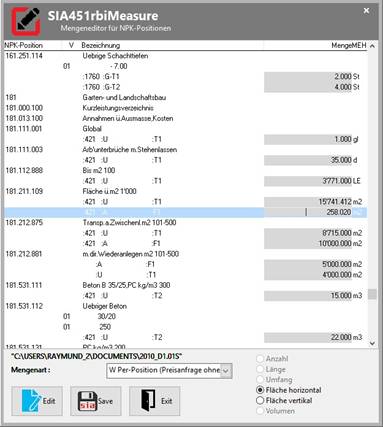383x427 pixels.
Task: Select the Anzahl radio option
Action: (x=260, y=359)
